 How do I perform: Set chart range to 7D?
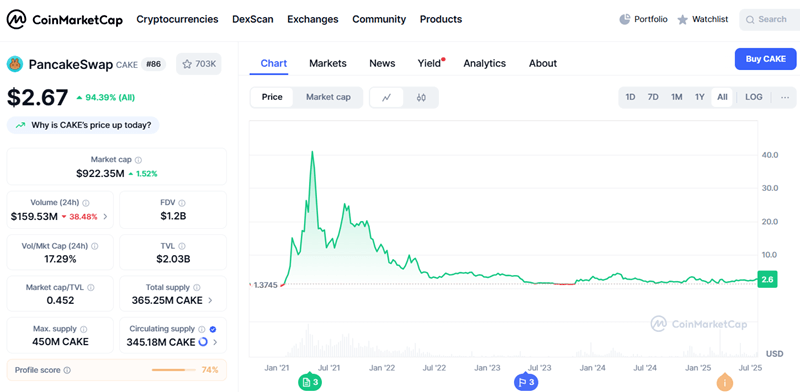pos(653,97)
